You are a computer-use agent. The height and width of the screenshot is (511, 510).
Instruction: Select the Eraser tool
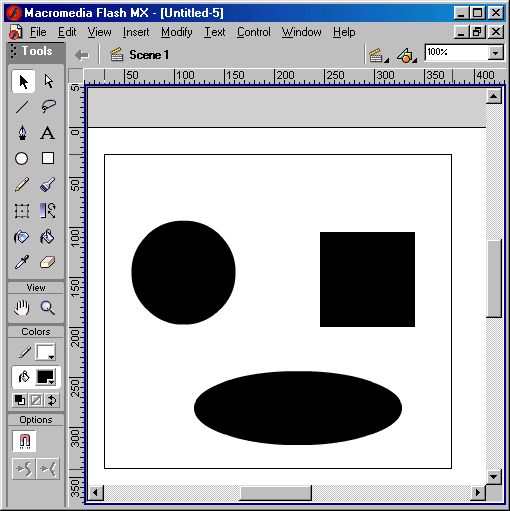48,262
